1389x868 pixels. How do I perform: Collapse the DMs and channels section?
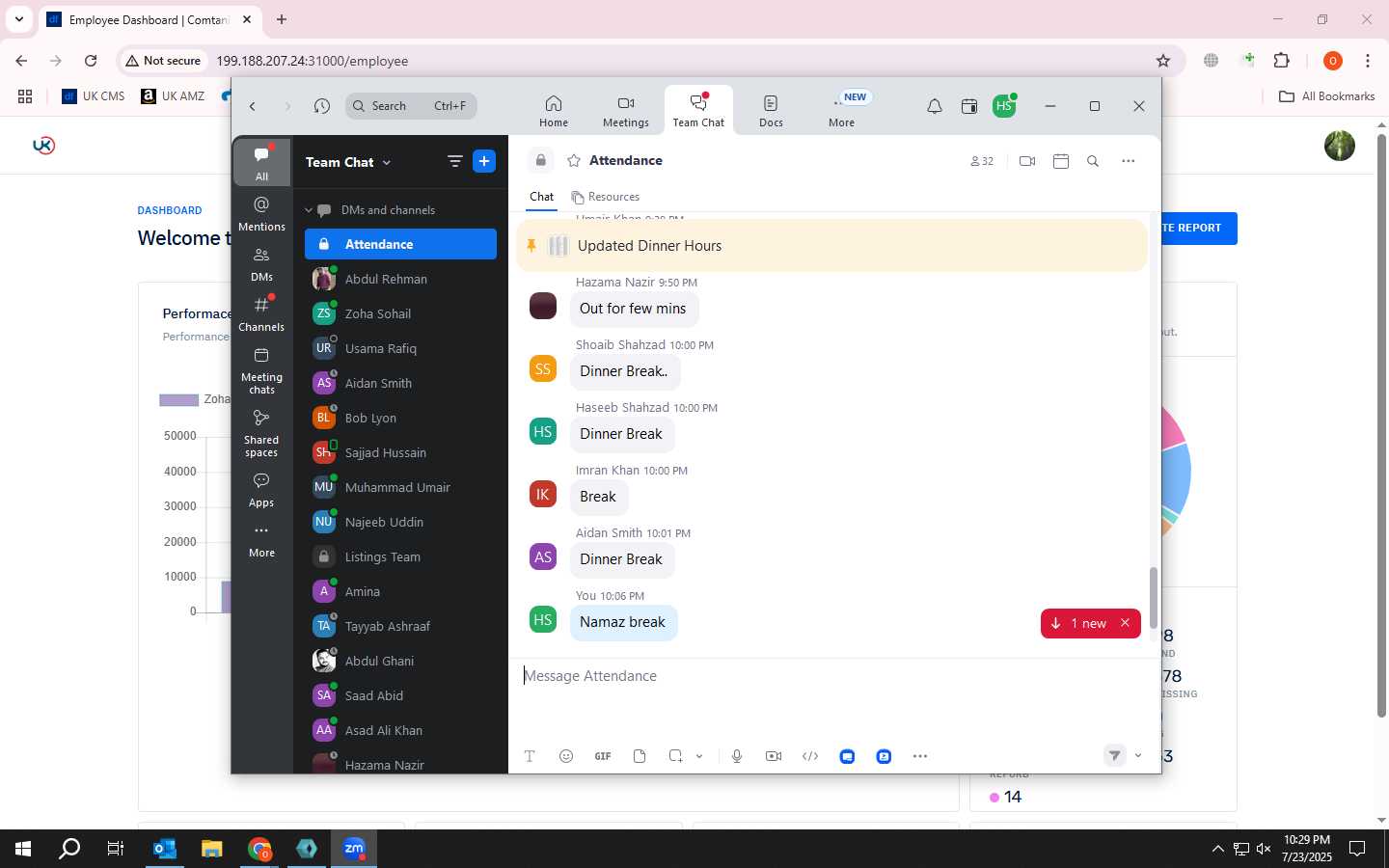(x=310, y=210)
